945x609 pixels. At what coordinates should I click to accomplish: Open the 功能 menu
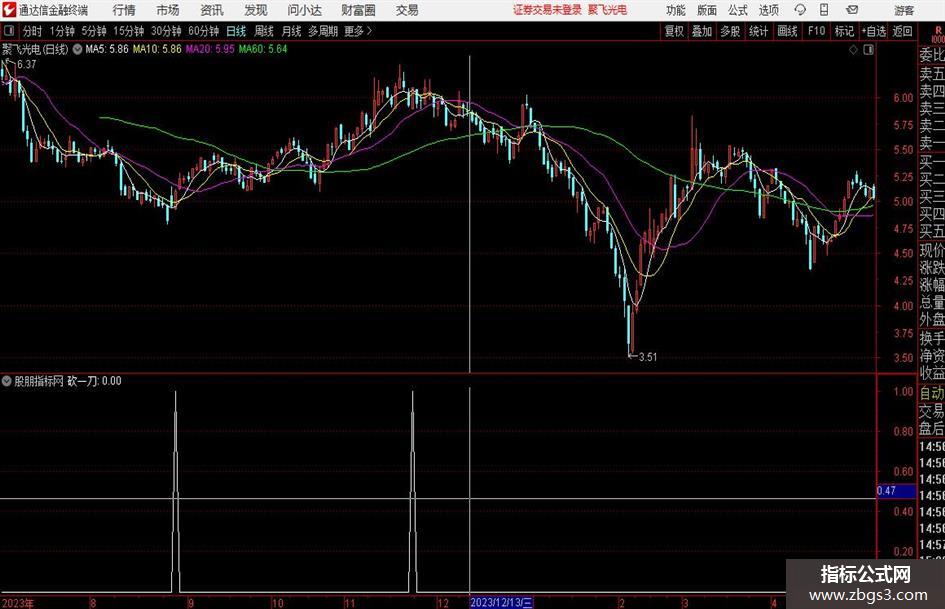click(x=676, y=10)
